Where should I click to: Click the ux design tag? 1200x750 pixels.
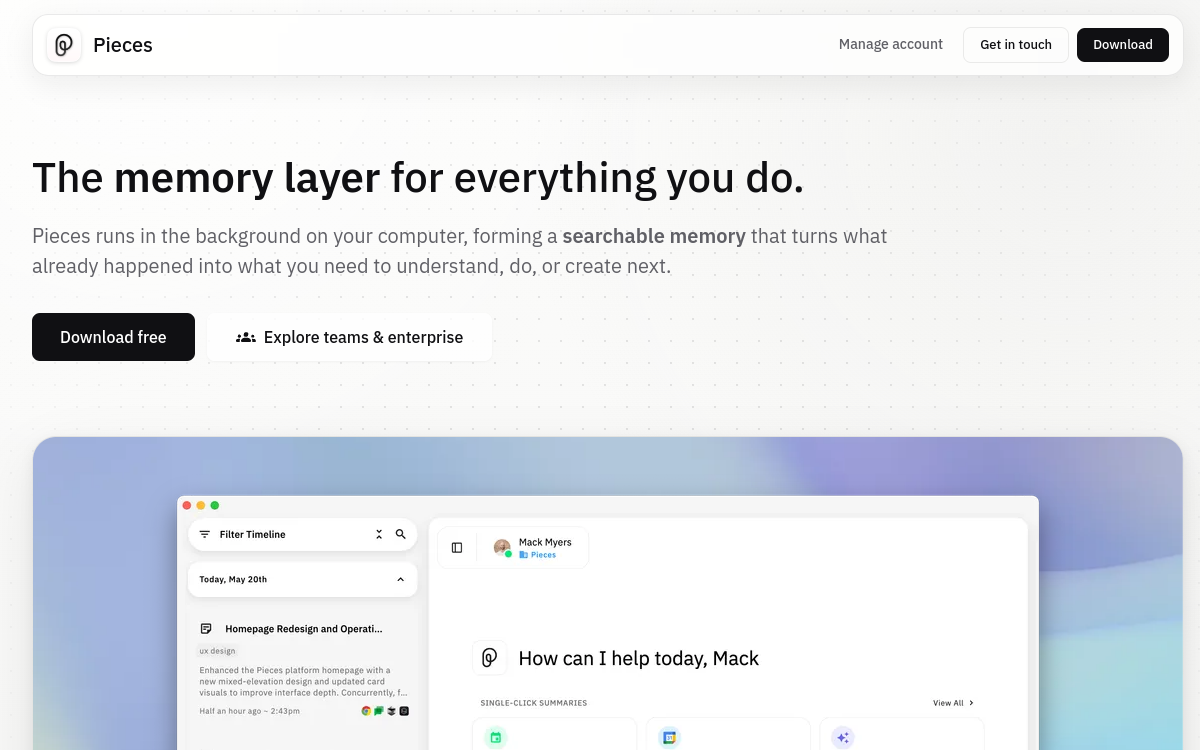(x=217, y=651)
